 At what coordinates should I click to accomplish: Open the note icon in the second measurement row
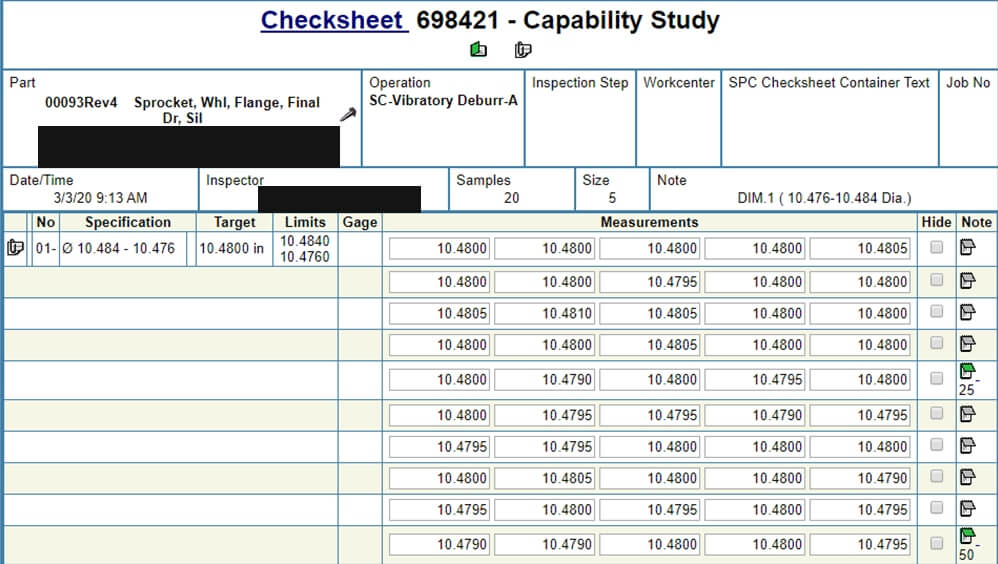point(967,282)
